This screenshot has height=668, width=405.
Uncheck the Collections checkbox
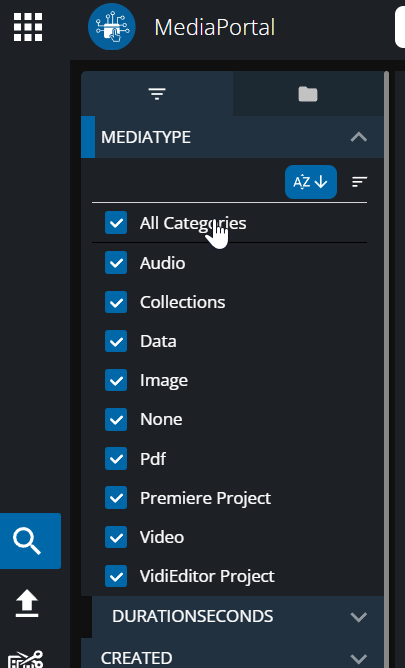[116, 302]
